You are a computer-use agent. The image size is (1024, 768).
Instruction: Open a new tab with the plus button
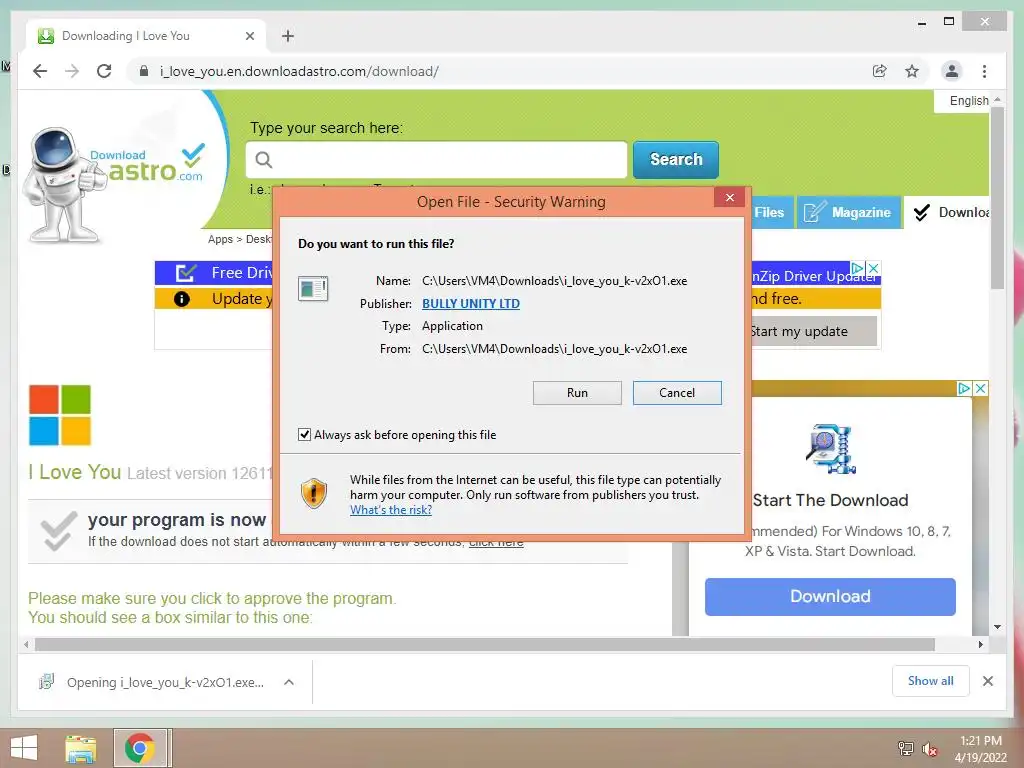tap(288, 36)
